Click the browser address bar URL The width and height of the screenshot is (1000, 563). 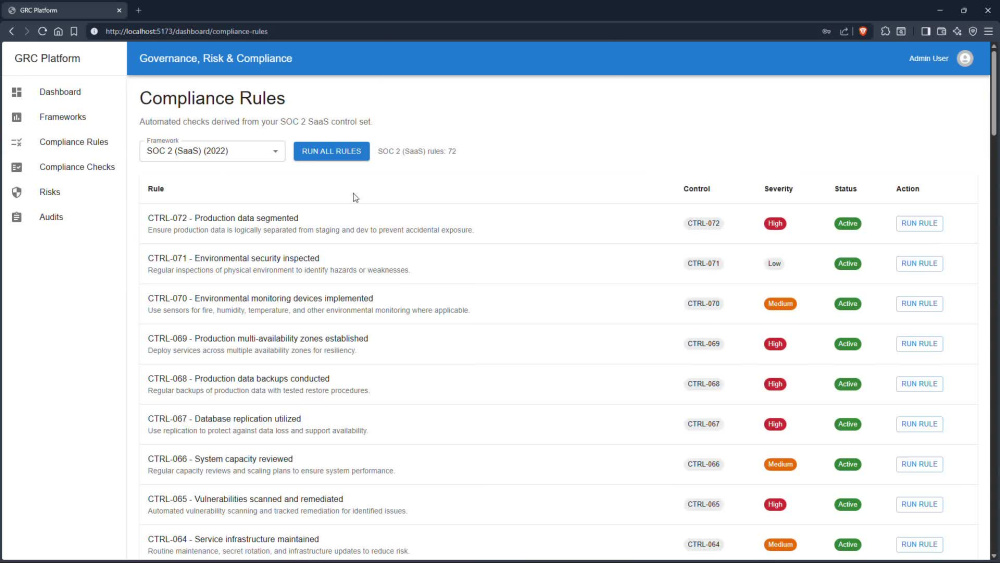(x=186, y=31)
